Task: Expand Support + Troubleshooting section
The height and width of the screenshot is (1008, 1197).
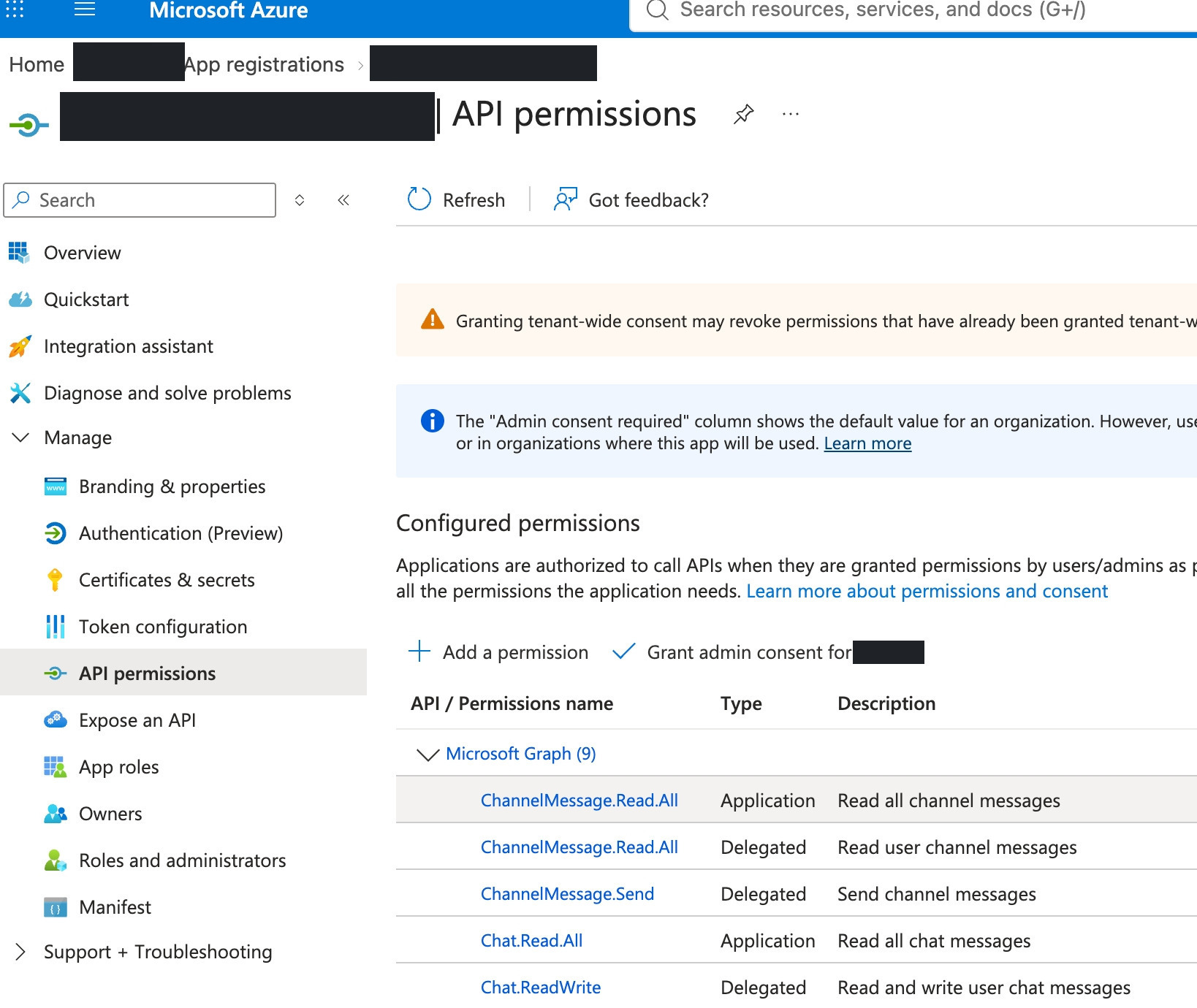Action: [x=20, y=952]
